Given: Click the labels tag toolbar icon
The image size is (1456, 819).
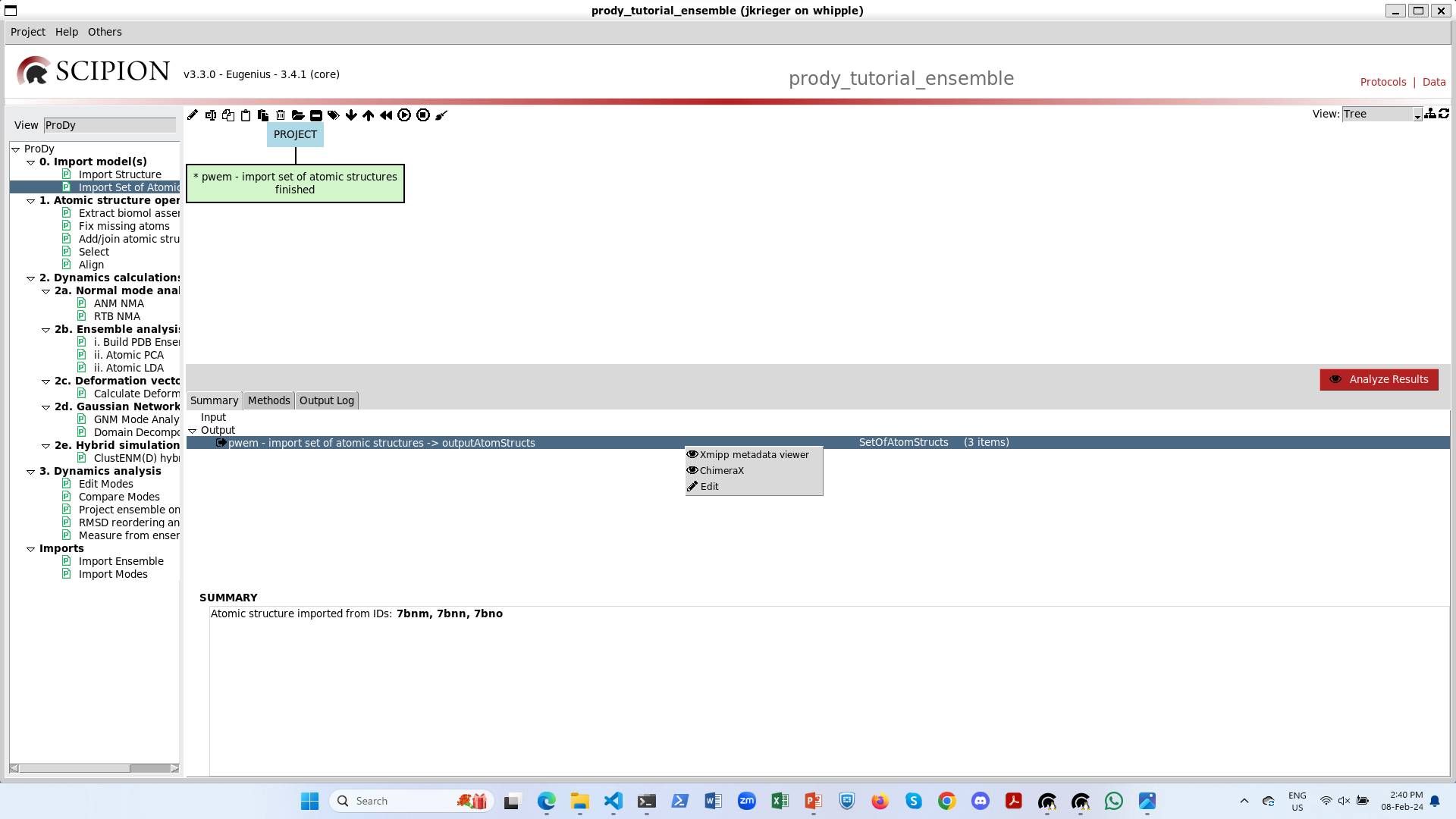Looking at the screenshot, I should [333, 115].
